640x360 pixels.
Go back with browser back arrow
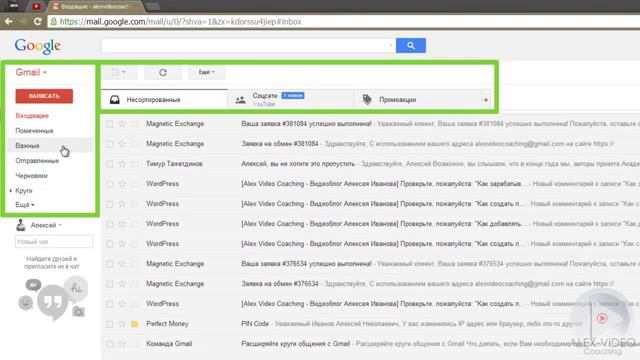(9, 21)
